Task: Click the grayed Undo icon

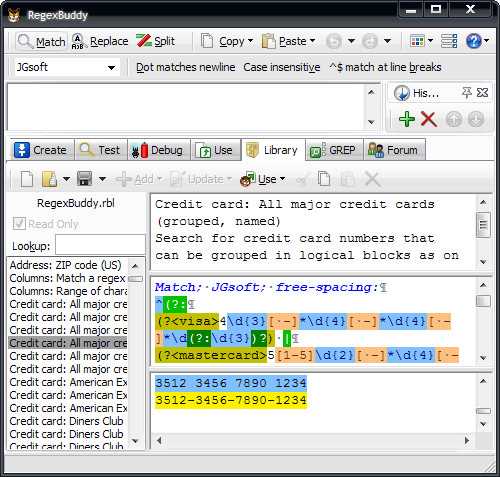Action: coord(334,41)
